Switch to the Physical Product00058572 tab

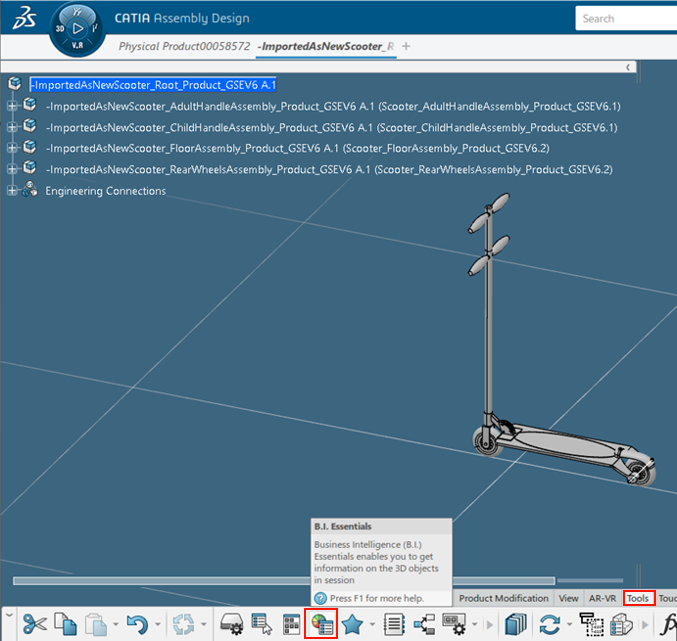click(x=181, y=46)
